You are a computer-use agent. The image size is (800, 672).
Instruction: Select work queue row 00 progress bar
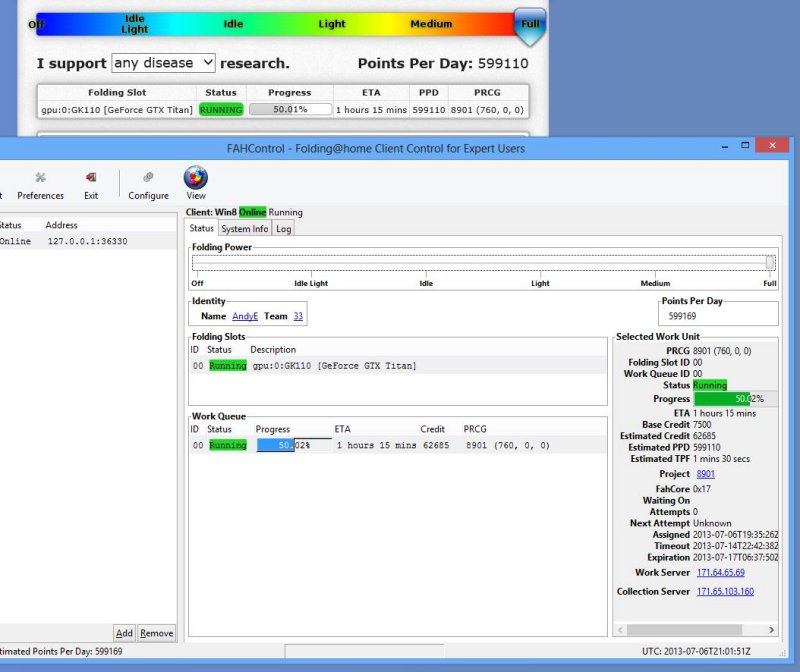pyautogui.click(x=294, y=445)
